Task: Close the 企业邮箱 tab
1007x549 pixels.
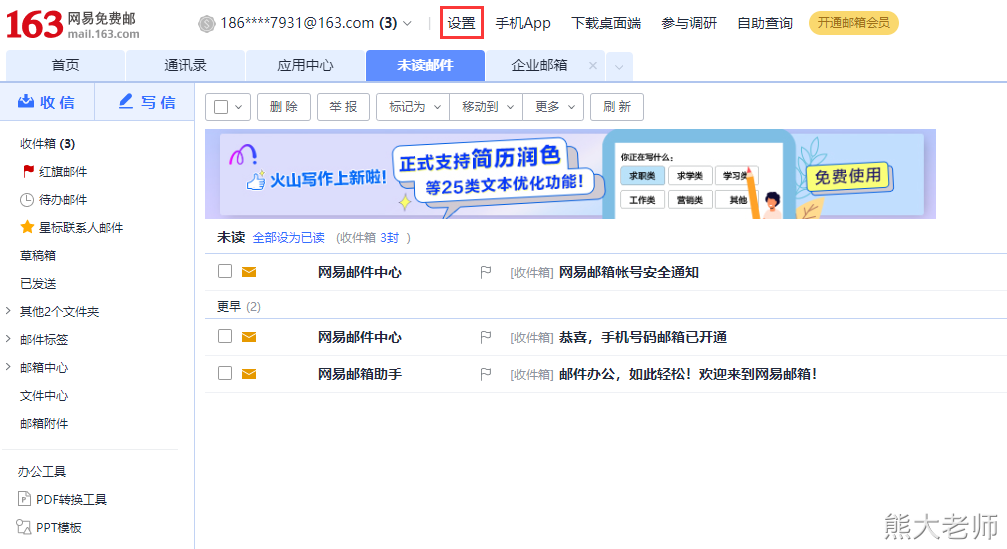Action: click(593, 65)
